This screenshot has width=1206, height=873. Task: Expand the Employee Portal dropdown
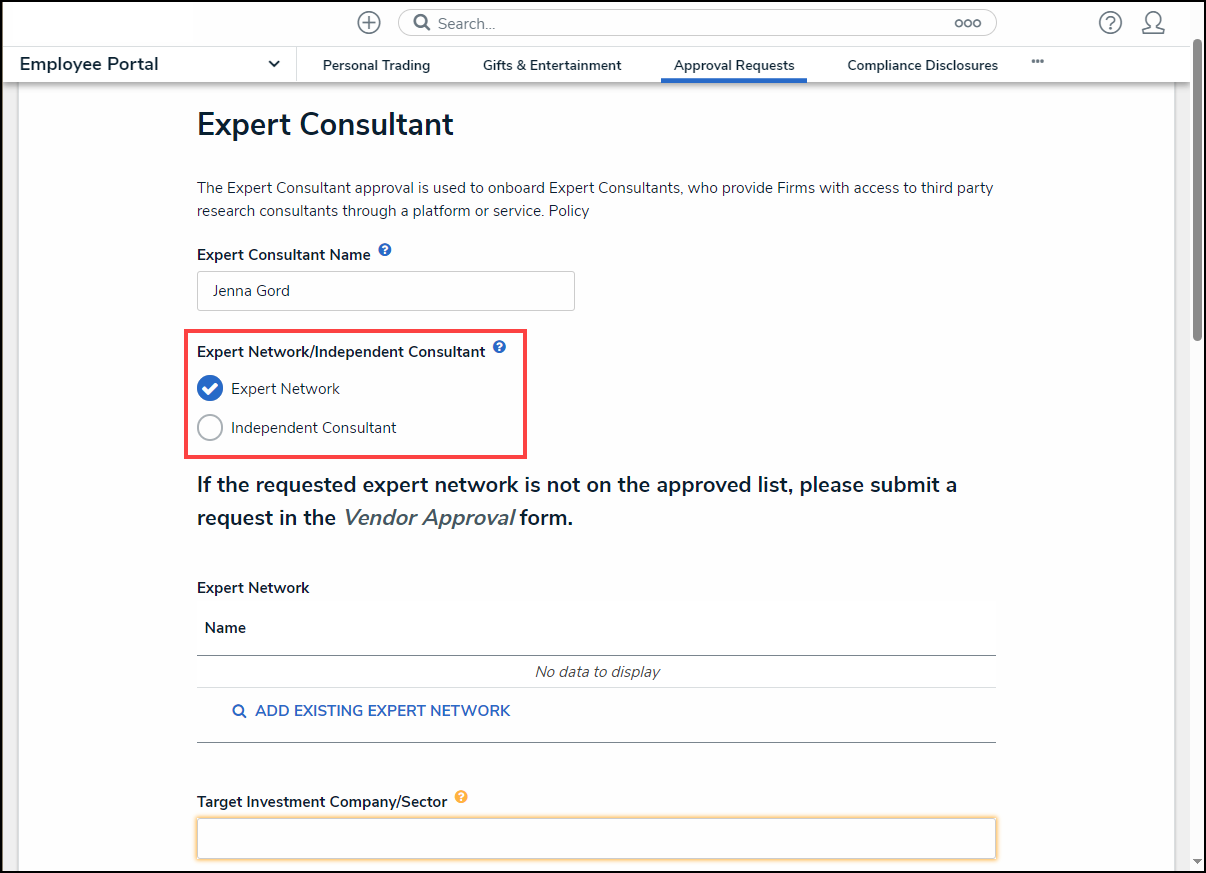tap(273, 63)
